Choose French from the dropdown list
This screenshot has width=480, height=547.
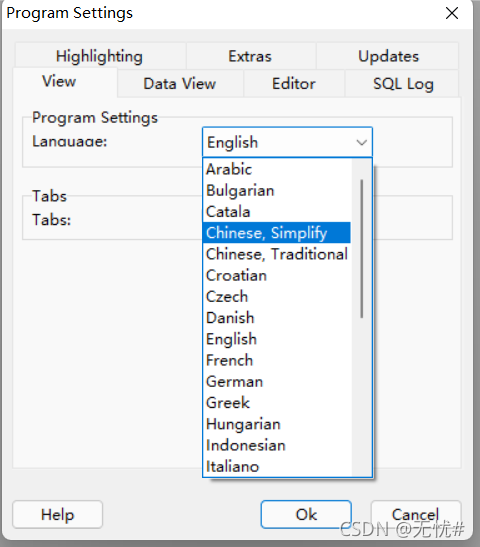[x=277, y=360]
